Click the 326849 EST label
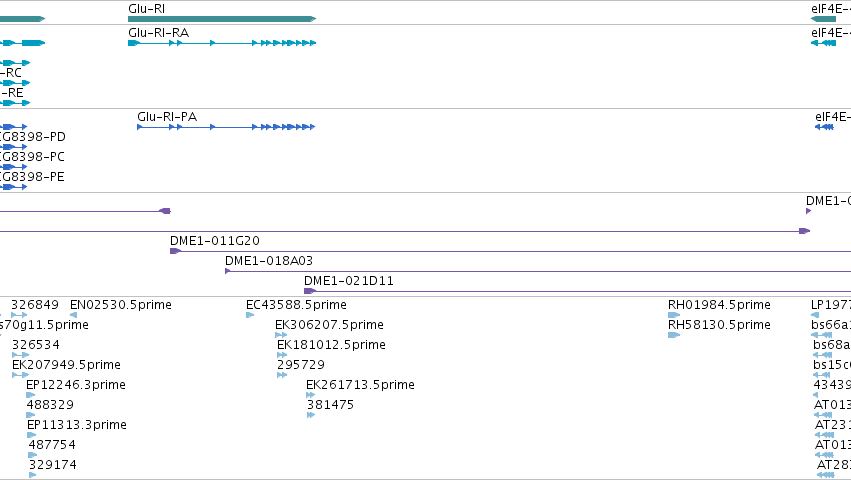Viewport: 851px width, 480px height. click(35, 305)
